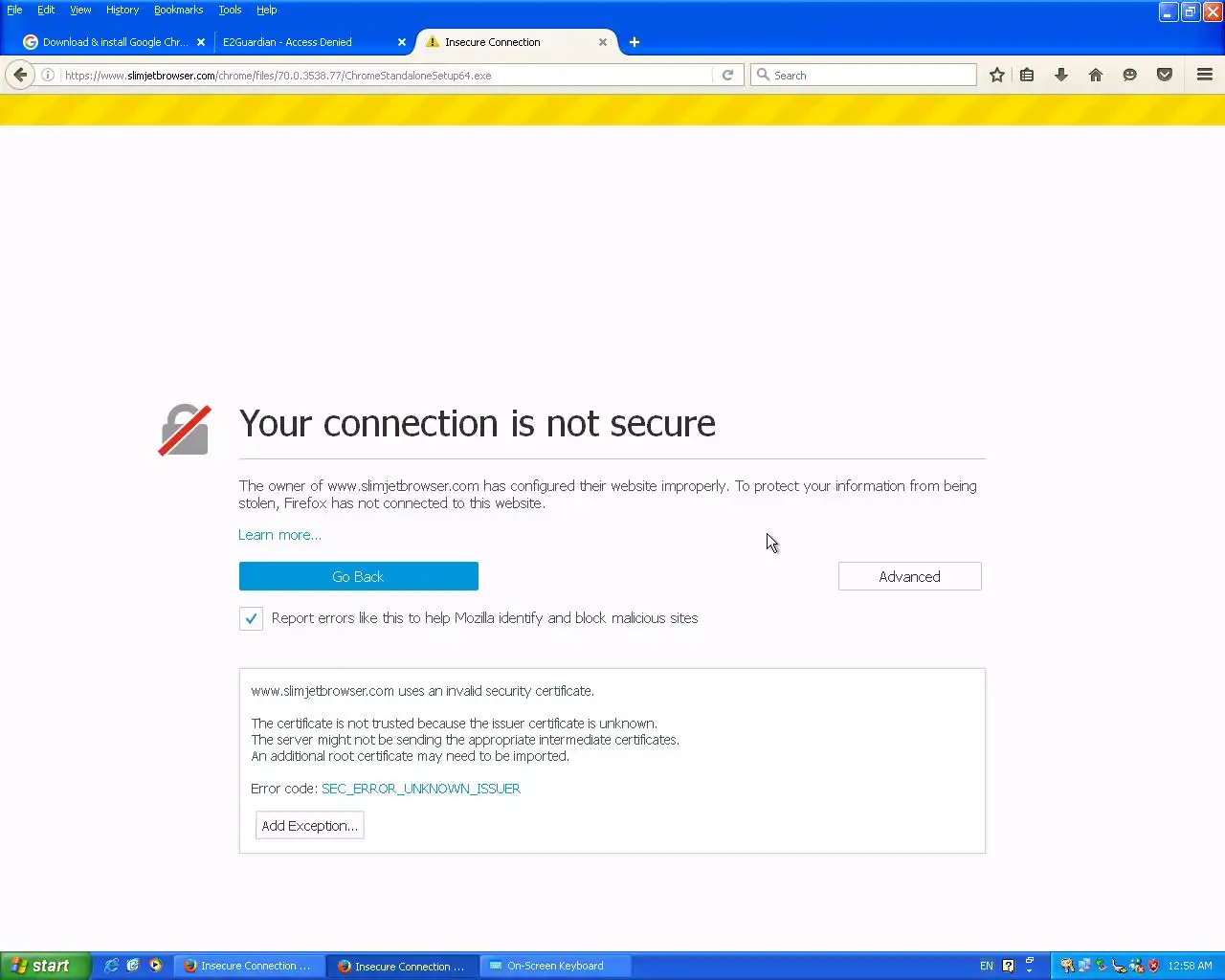Click 'uses an invalid security certificate' text

[x=496, y=691]
